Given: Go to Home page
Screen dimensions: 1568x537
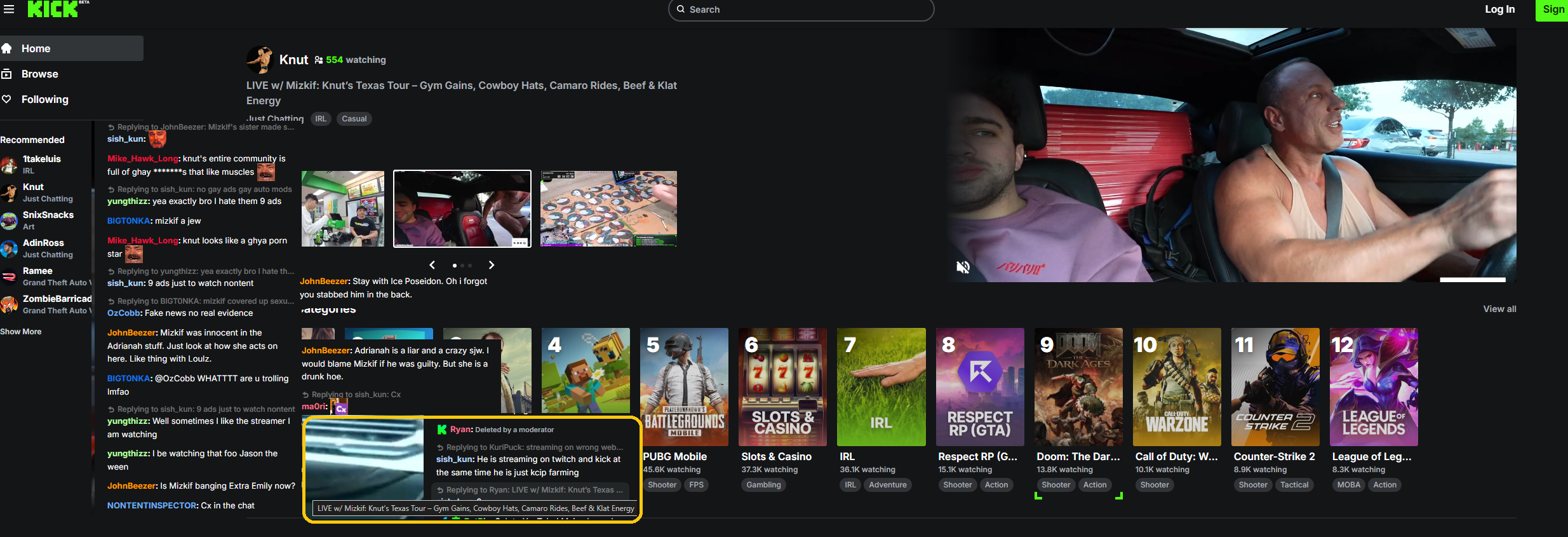Looking at the screenshot, I should tap(71, 48).
